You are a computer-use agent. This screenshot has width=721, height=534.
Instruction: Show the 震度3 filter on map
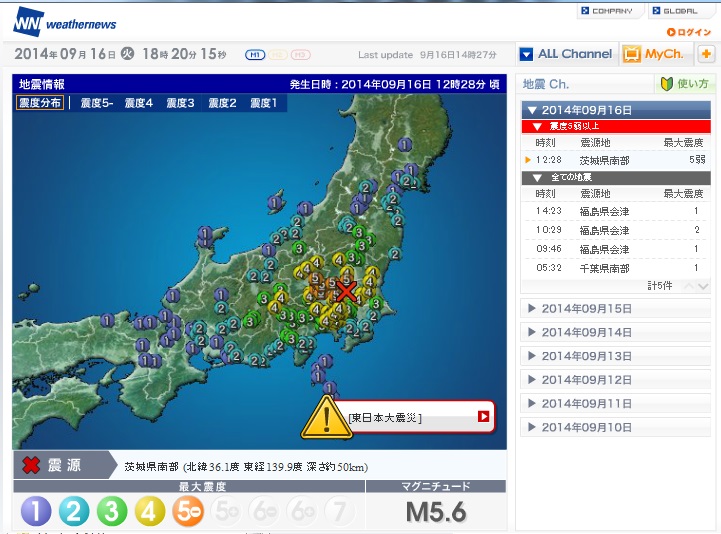[x=180, y=103]
